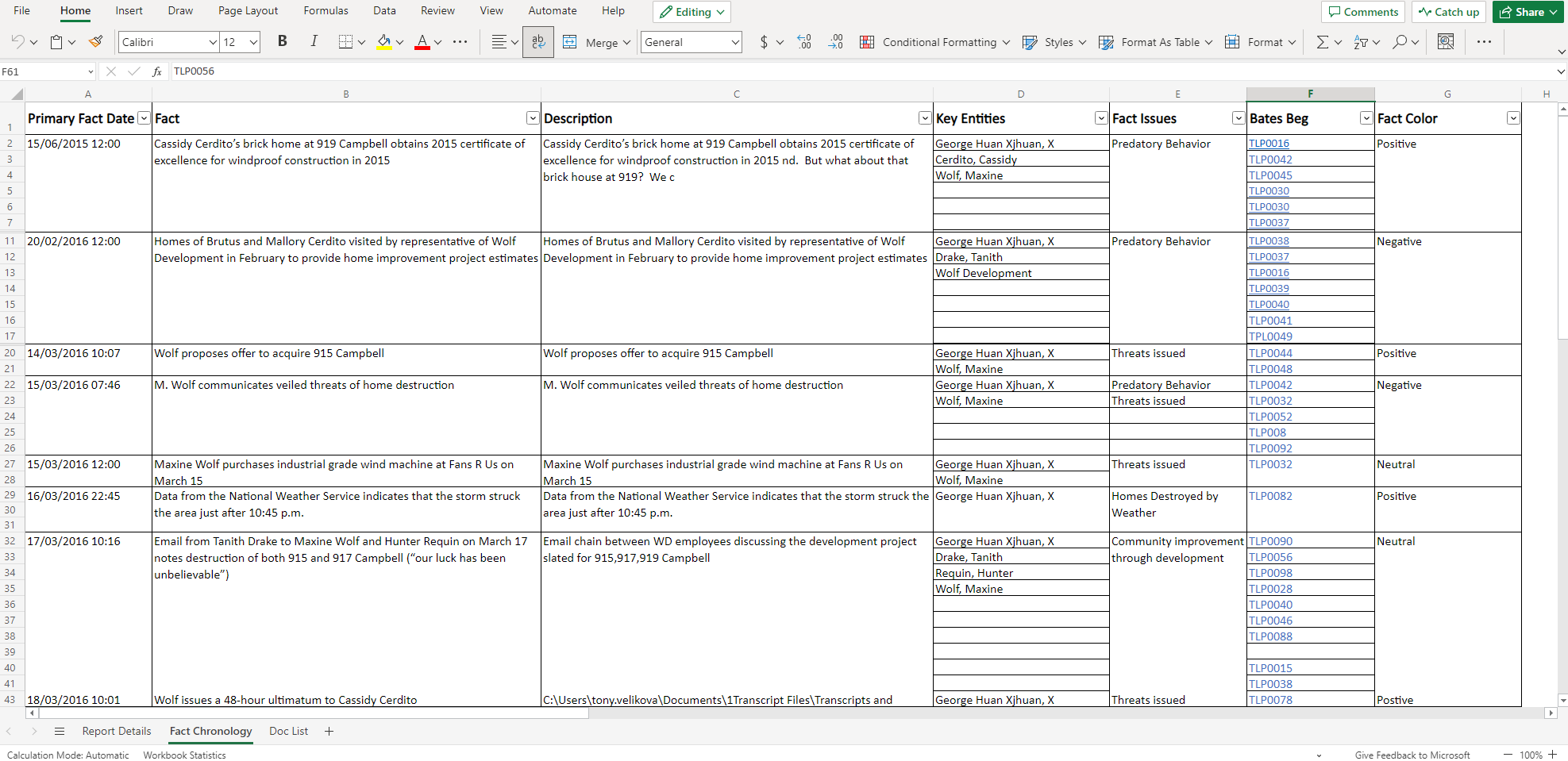Open more ribbon commands ellipsis

pyautogui.click(x=1484, y=42)
